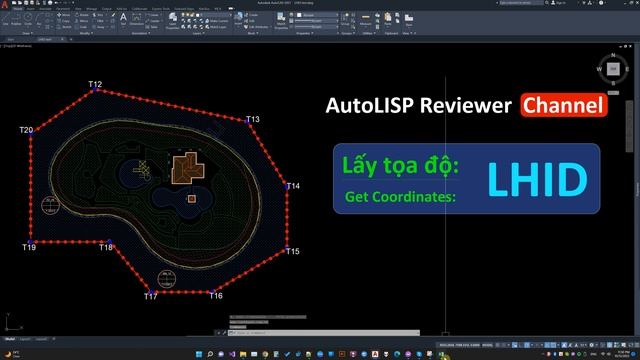Select the Fillet tool
This screenshot has width=640, height=360.
(98, 21)
